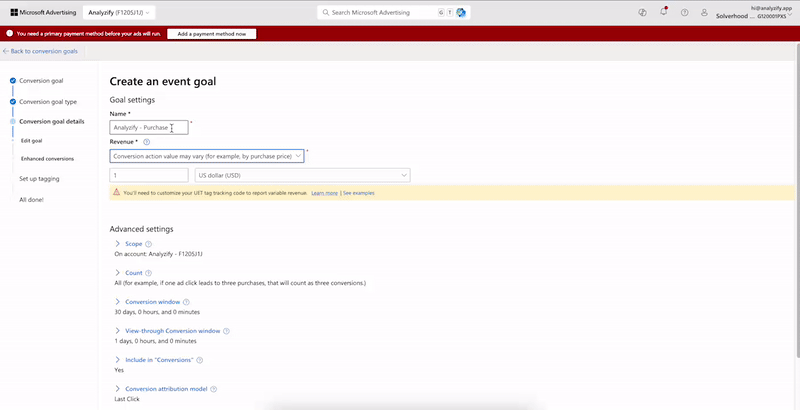Click the T key shortcut badge in search box

[x=450, y=12]
